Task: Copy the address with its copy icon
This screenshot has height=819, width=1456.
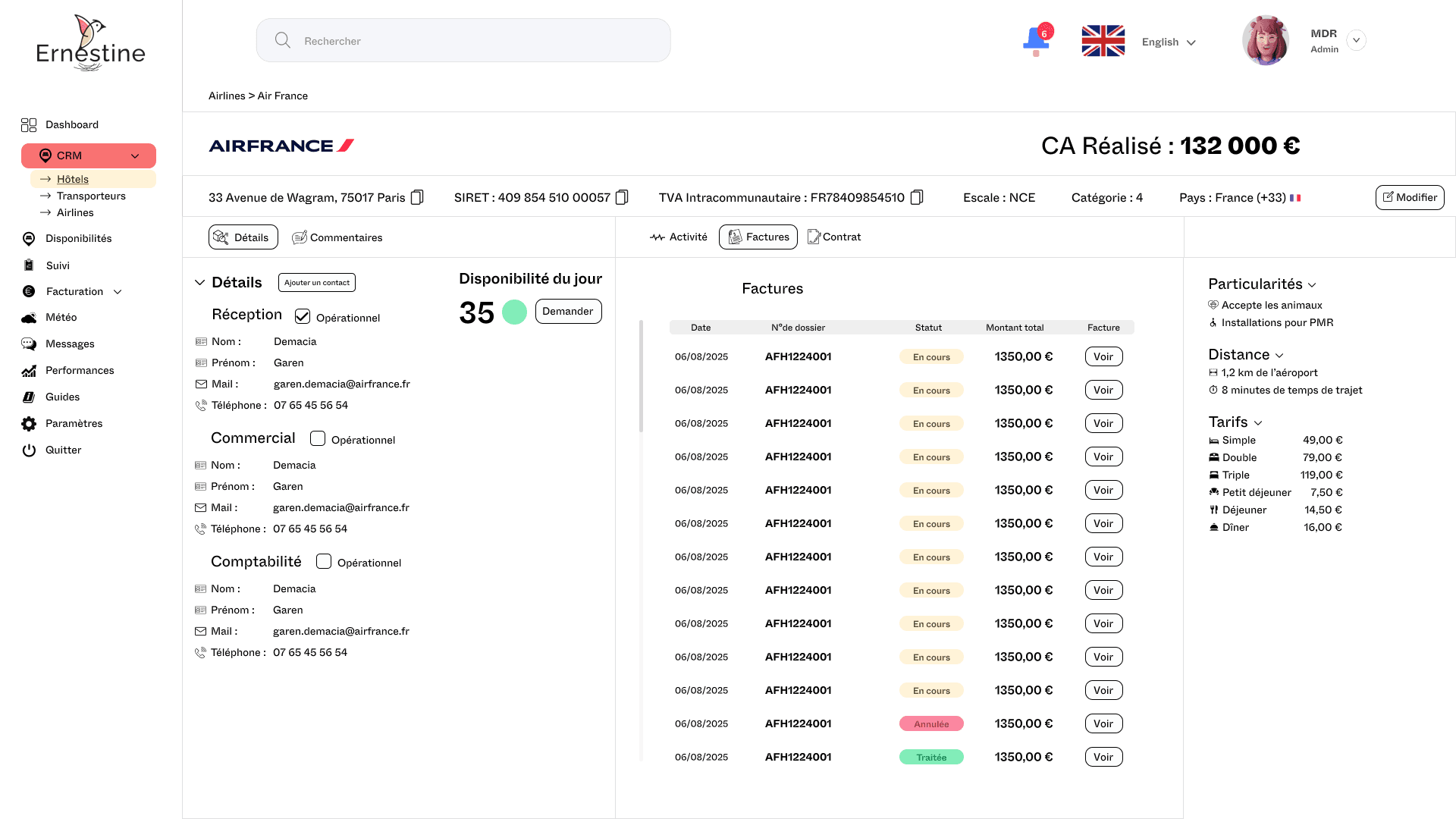Action: (417, 197)
